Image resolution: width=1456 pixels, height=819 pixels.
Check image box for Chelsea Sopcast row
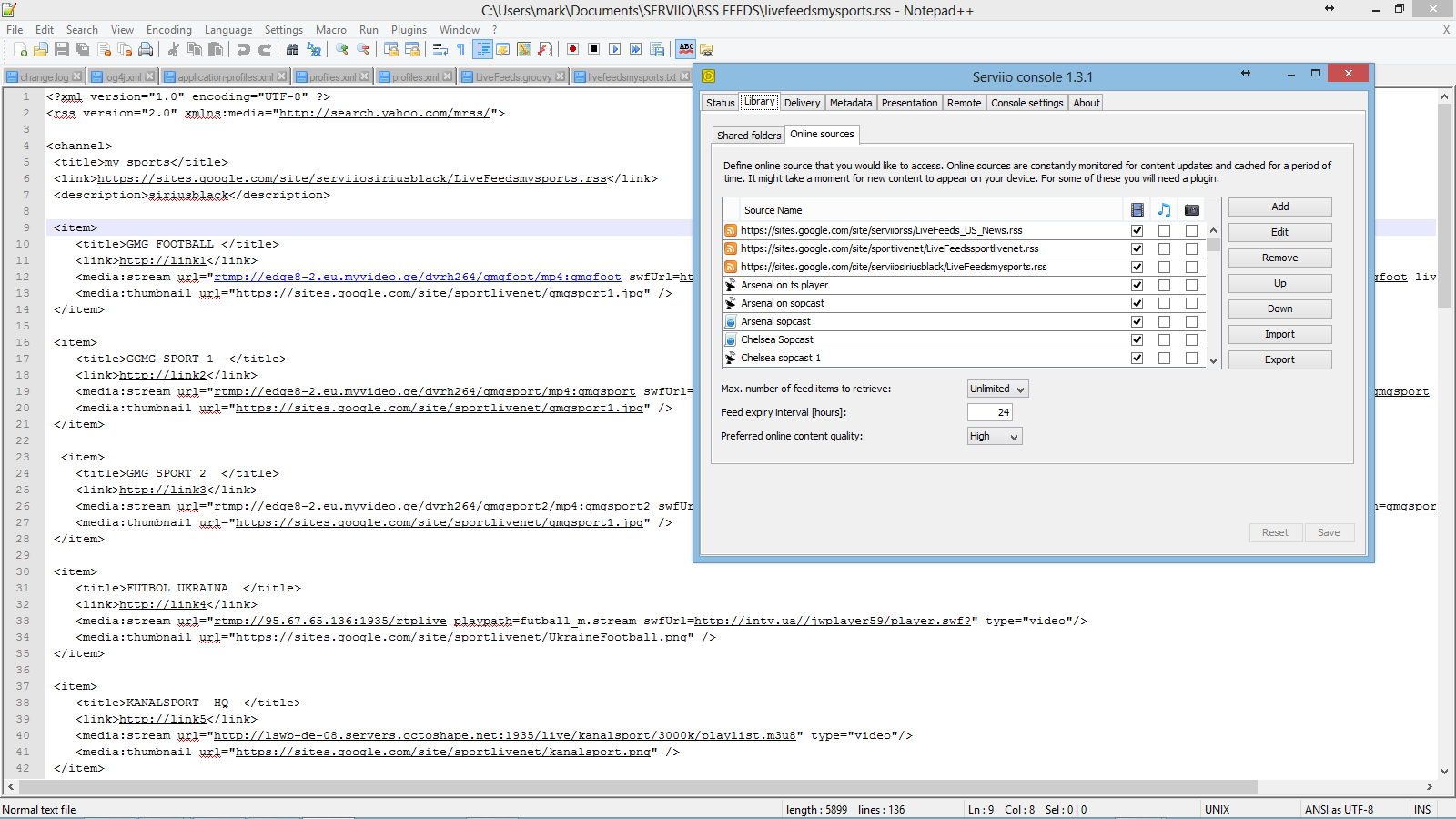[1191, 339]
